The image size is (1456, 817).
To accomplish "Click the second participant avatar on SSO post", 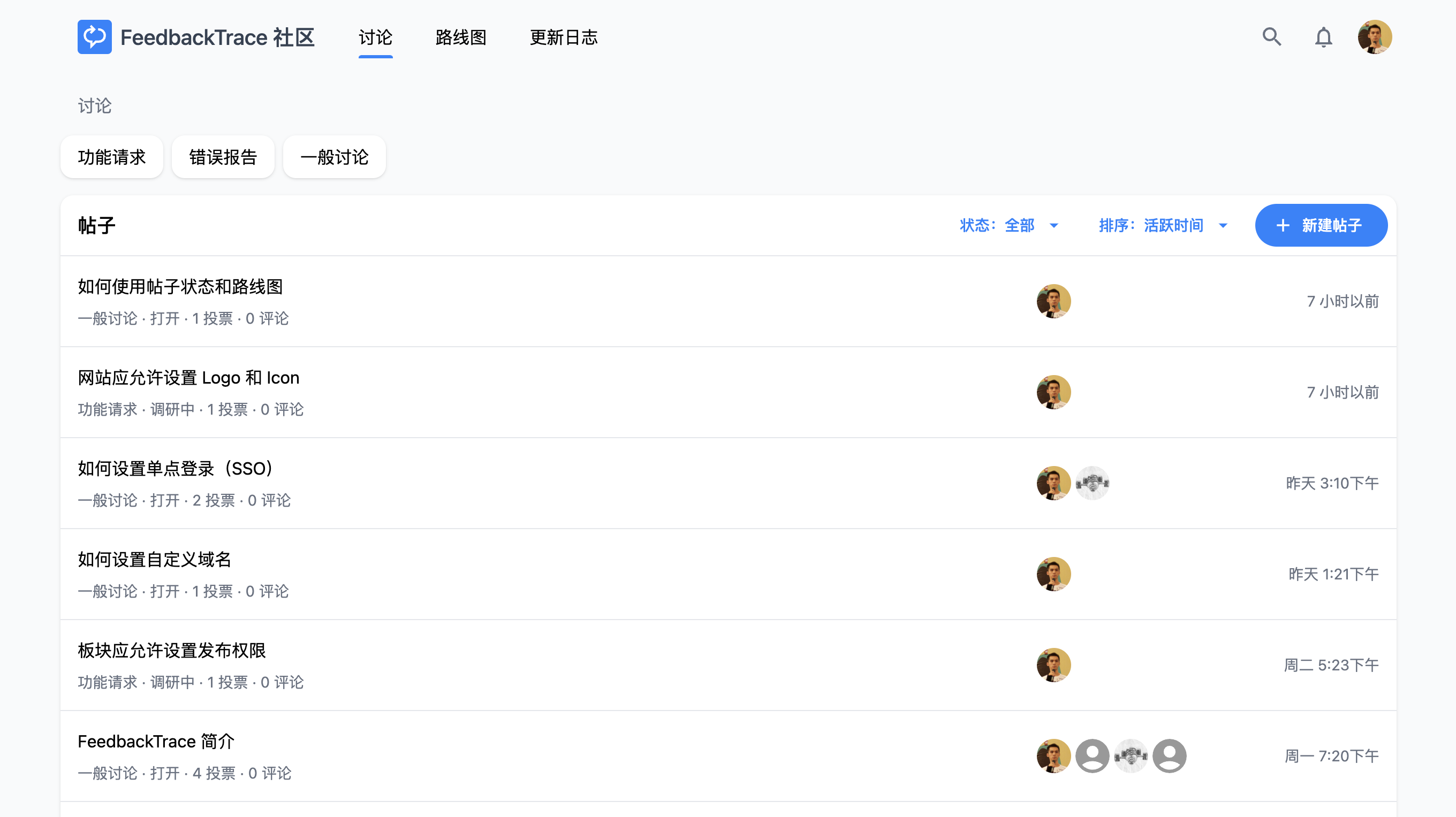I will (x=1092, y=483).
